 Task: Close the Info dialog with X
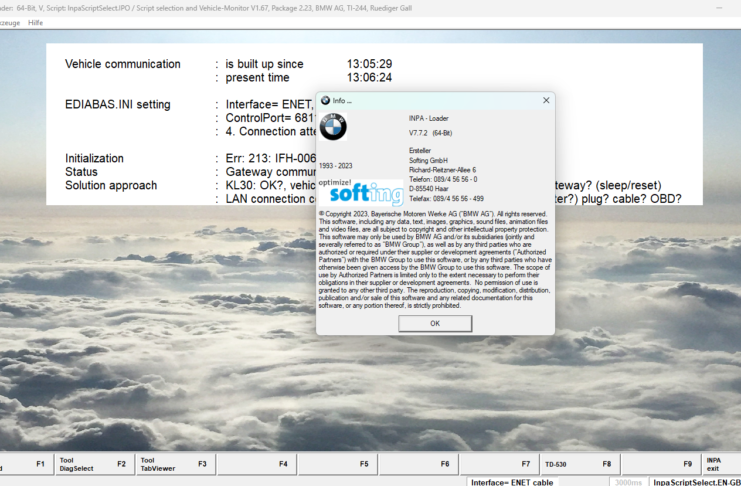click(546, 100)
